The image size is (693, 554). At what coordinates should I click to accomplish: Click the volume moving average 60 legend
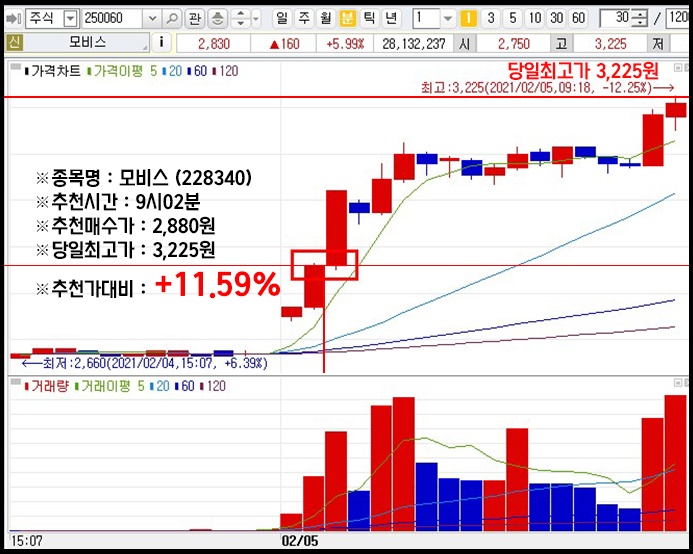click(x=185, y=386)
